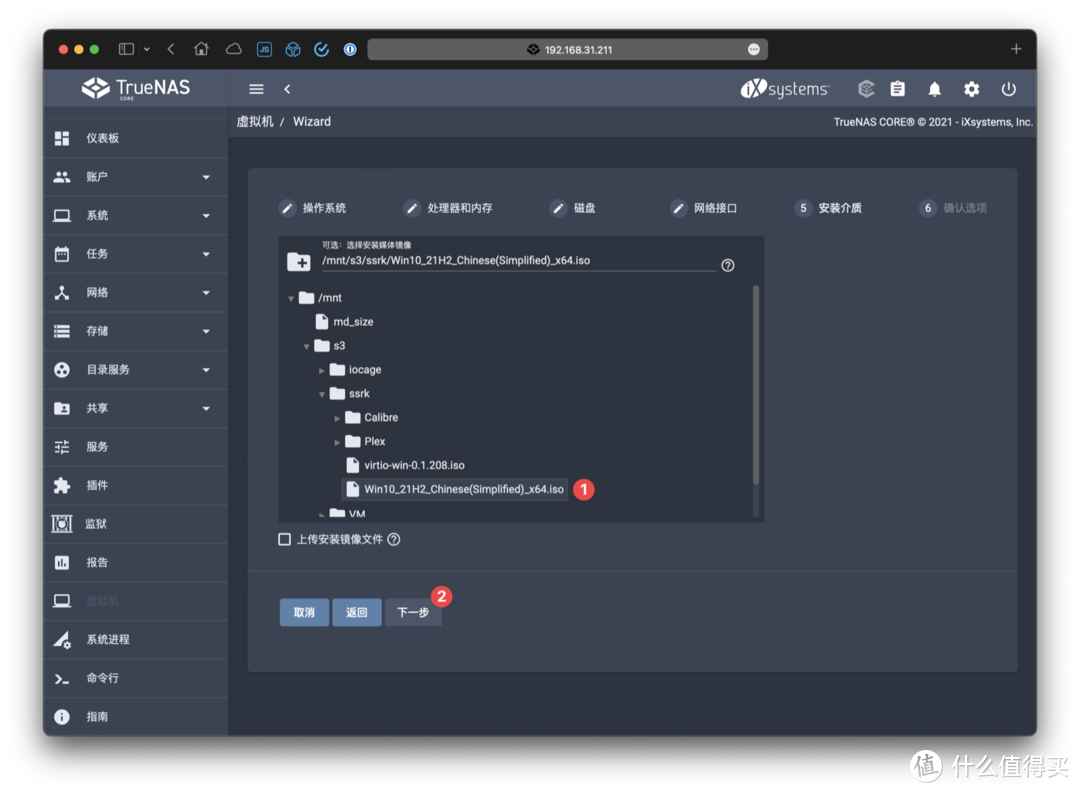Click the Next (下一步) button
The width and height of the screenshot is (1080, 793).
413,612
